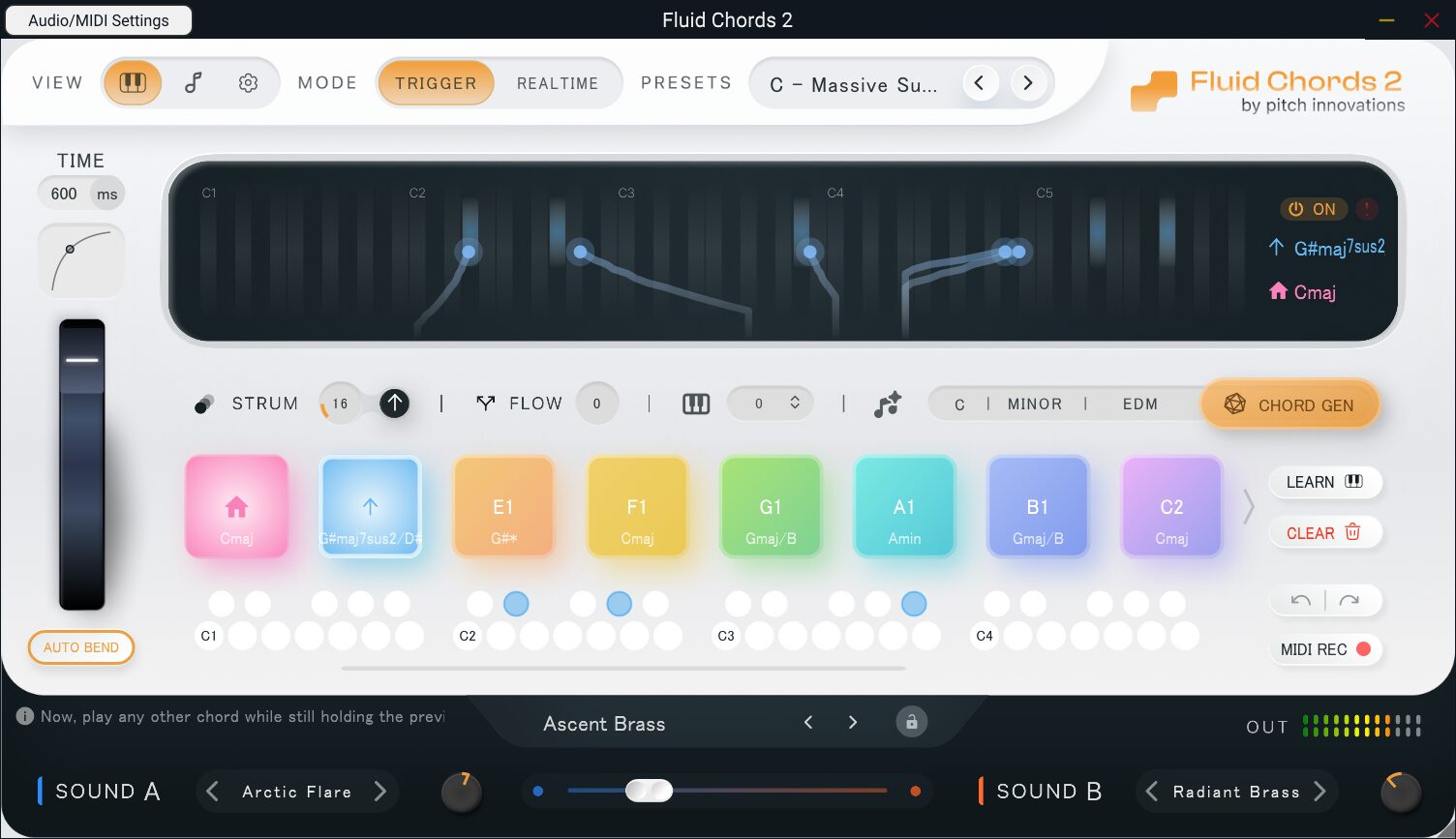The image size is (1456, 839).
Task: Select the green G1 Gmaj/B pad
Action: 771,506
